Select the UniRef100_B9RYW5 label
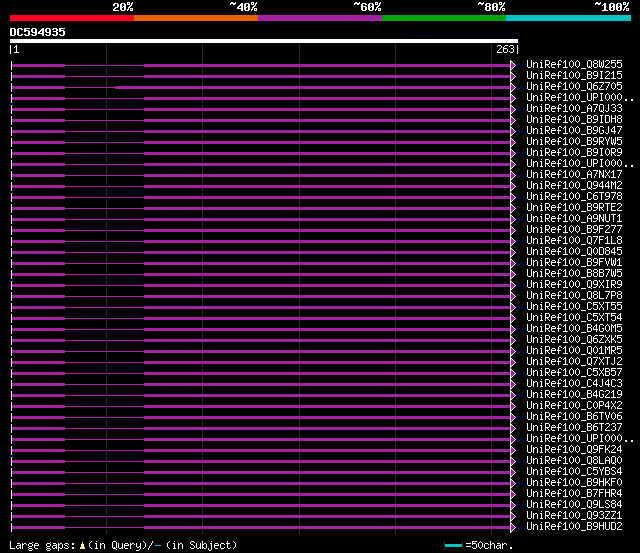 [x=574, y=142]
